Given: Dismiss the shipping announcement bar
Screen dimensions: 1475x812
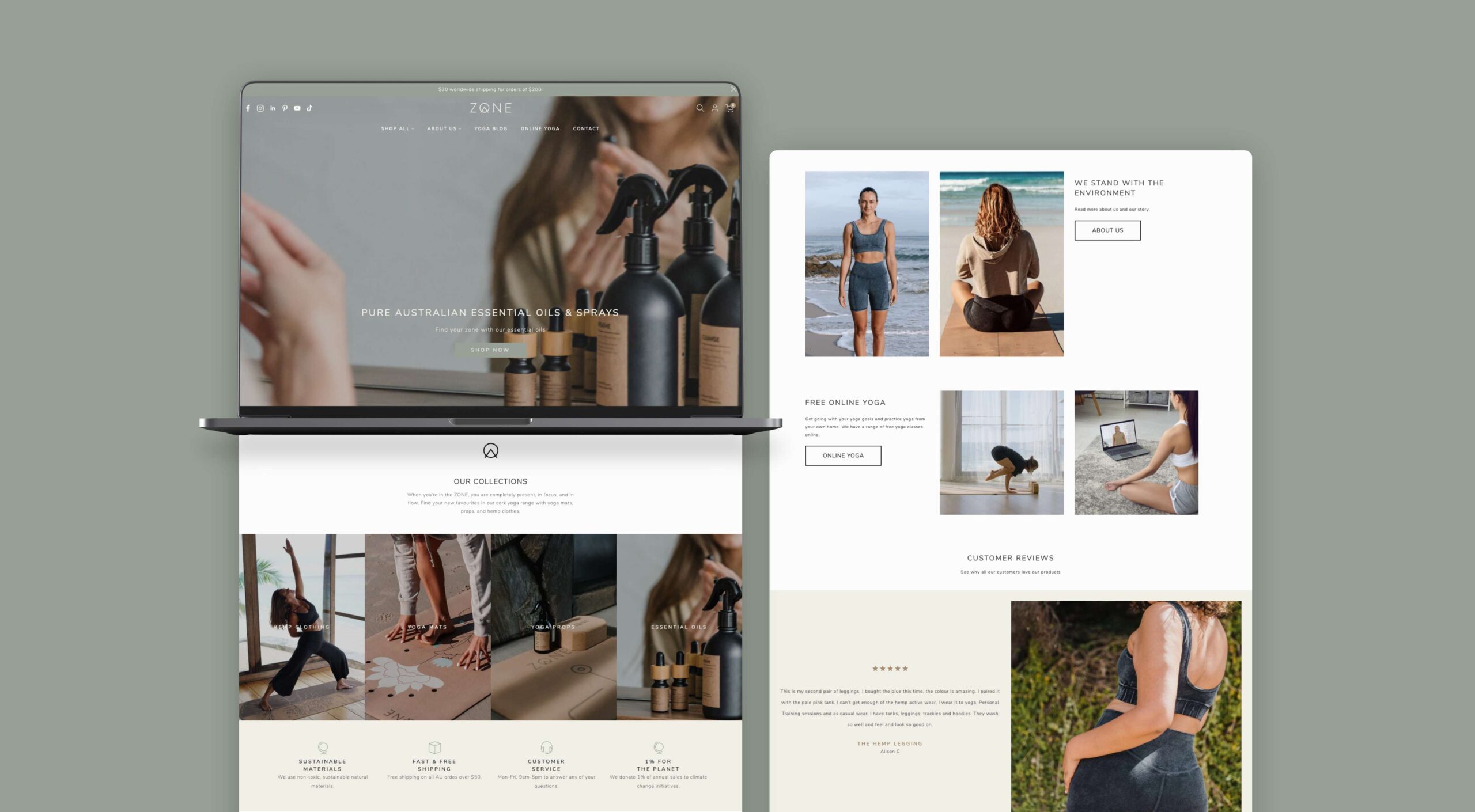Looking at the screenshot, I should (733, 89).
